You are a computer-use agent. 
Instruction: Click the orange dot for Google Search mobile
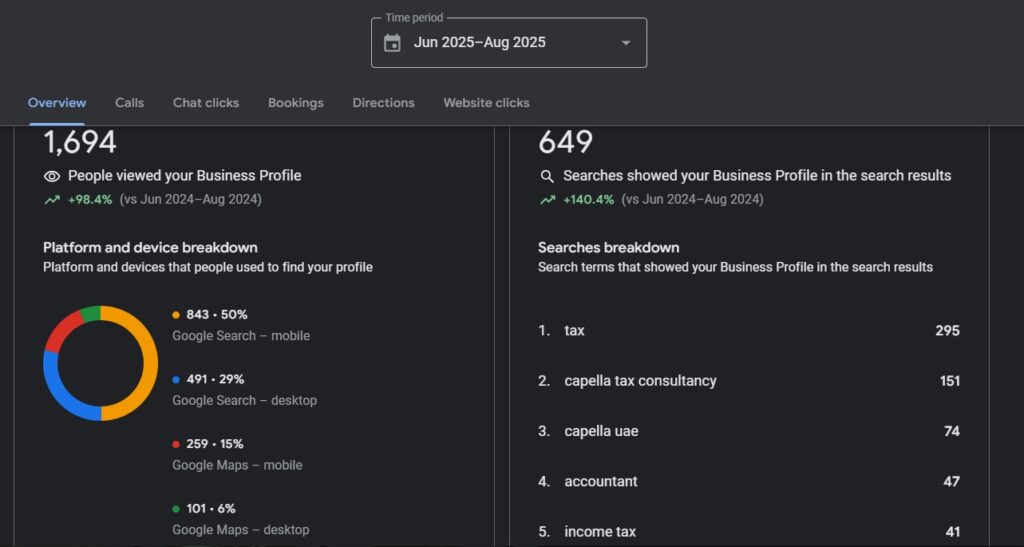pyautogui.click(x=176, y=315)
